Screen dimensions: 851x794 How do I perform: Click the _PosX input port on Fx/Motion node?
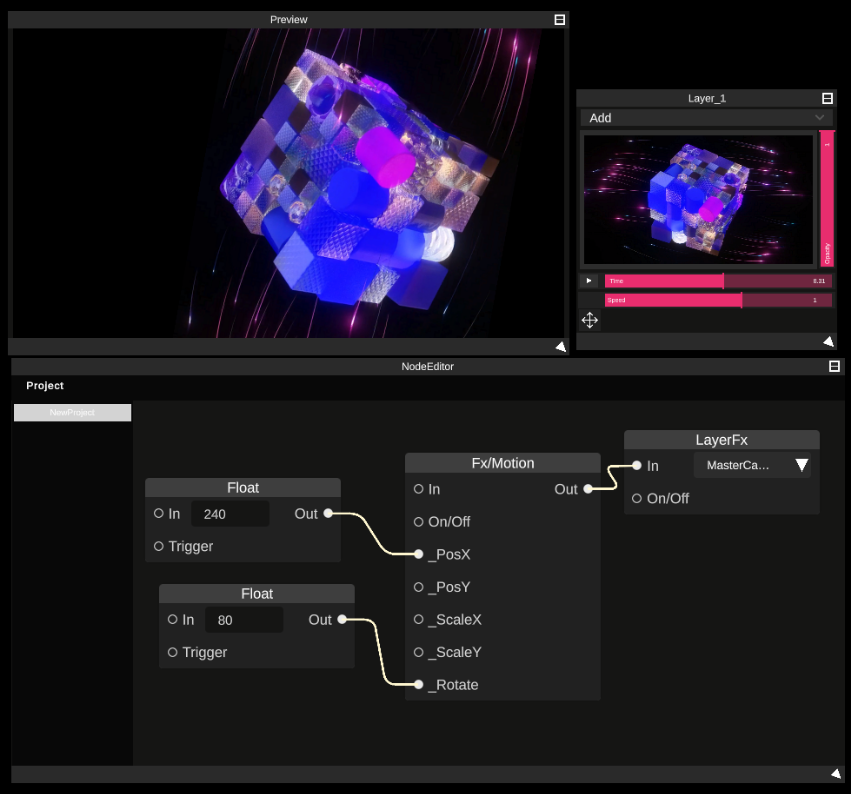tap(419, 554)
